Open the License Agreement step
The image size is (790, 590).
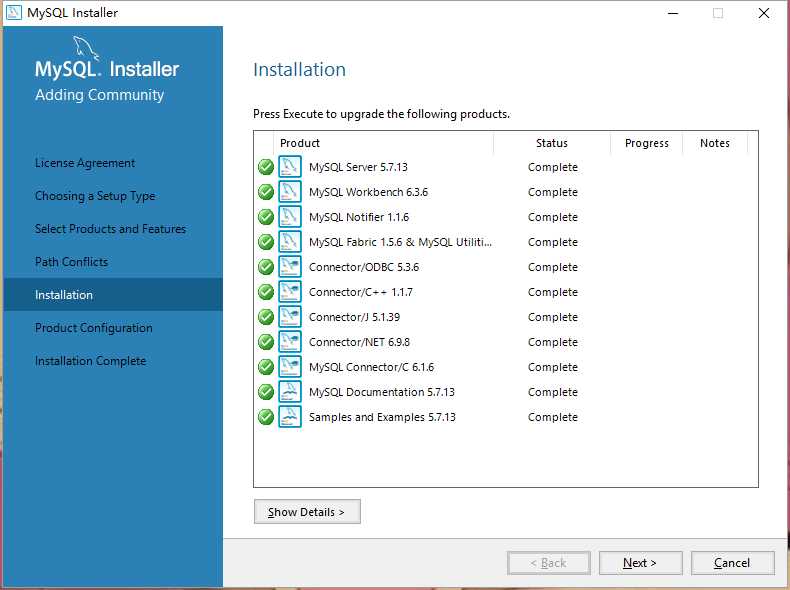(85, 163)
